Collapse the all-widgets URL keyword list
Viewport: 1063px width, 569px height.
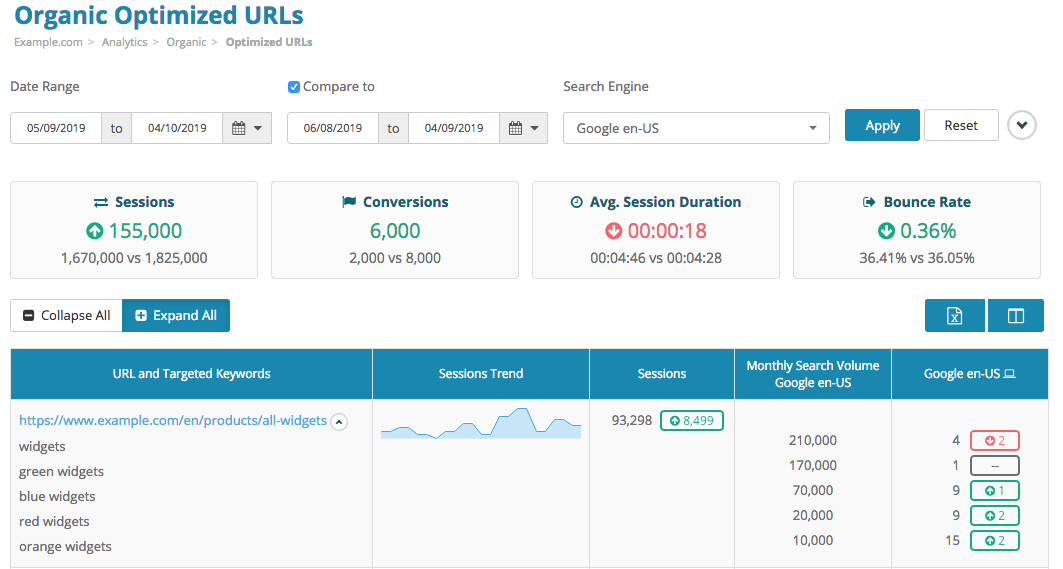(339, 422)
